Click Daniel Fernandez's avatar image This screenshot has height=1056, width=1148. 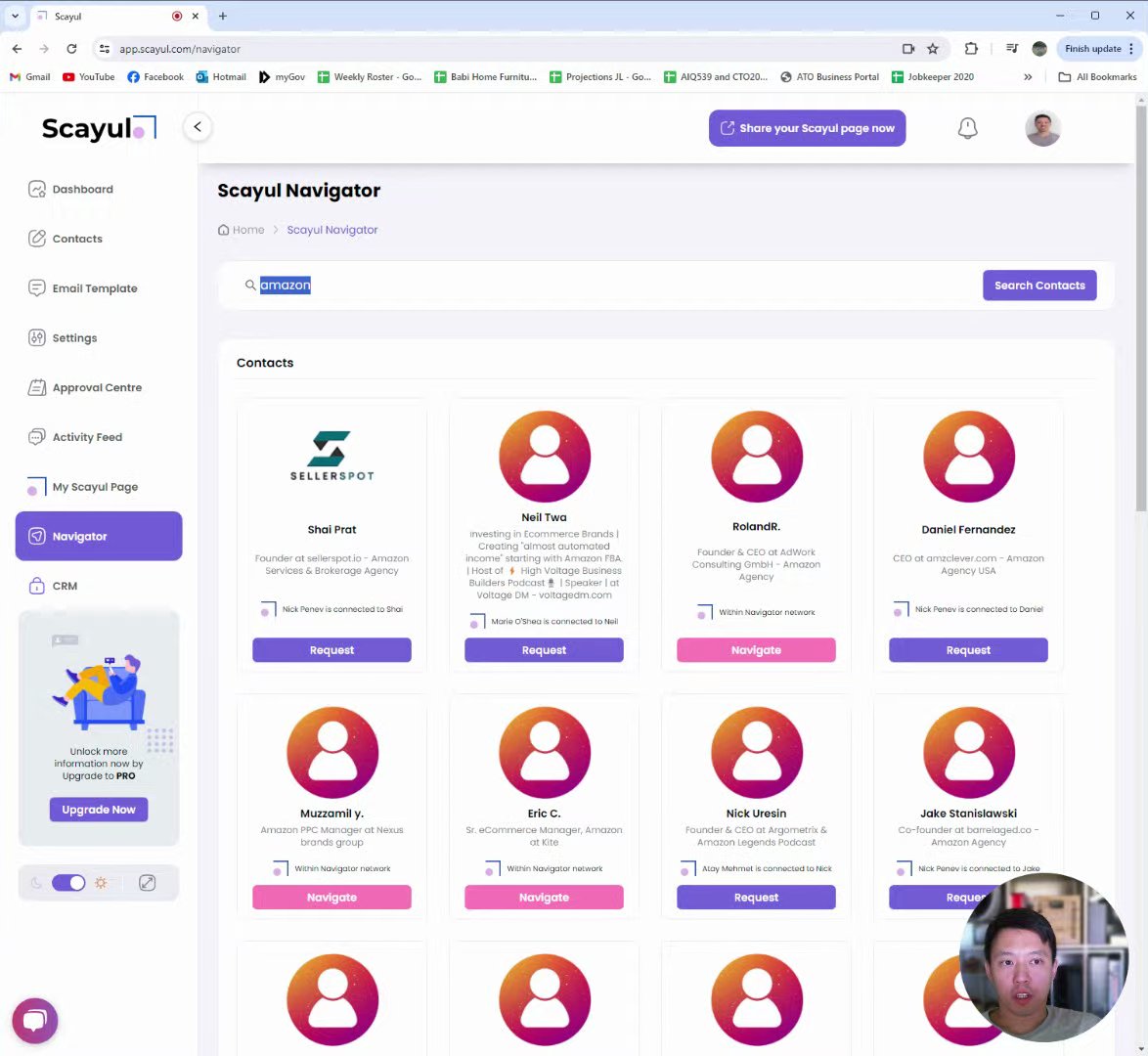point(969,457)
